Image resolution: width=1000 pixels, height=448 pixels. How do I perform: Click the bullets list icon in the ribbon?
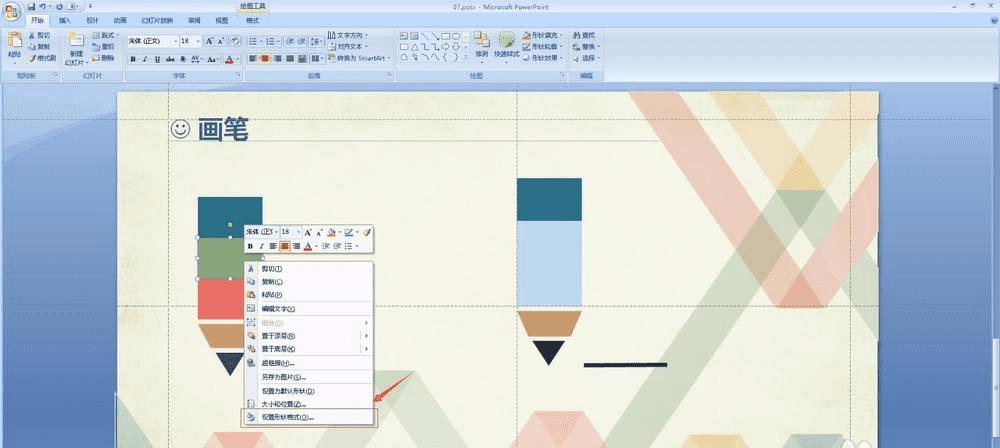tap(253, 41)
